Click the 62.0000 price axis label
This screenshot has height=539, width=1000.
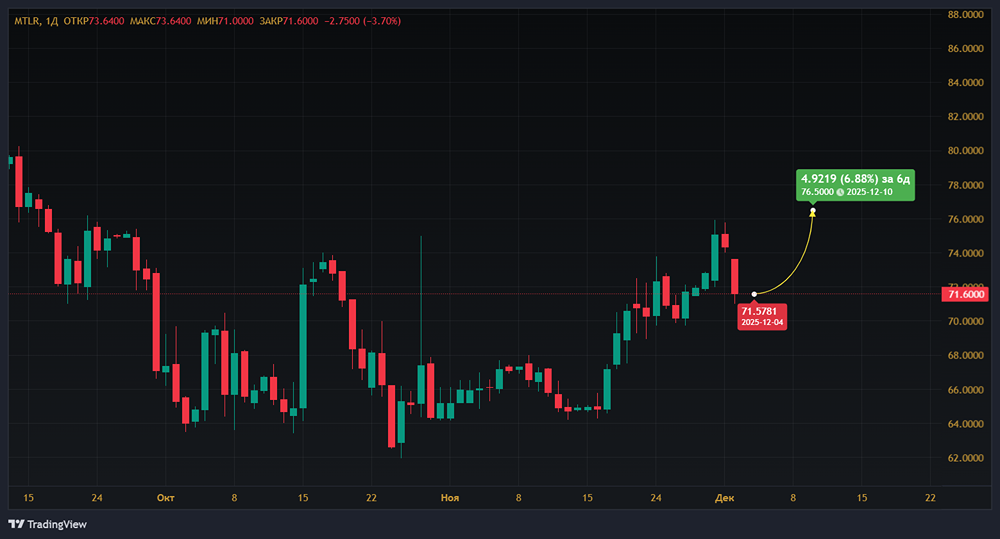(x=966, y=458)
